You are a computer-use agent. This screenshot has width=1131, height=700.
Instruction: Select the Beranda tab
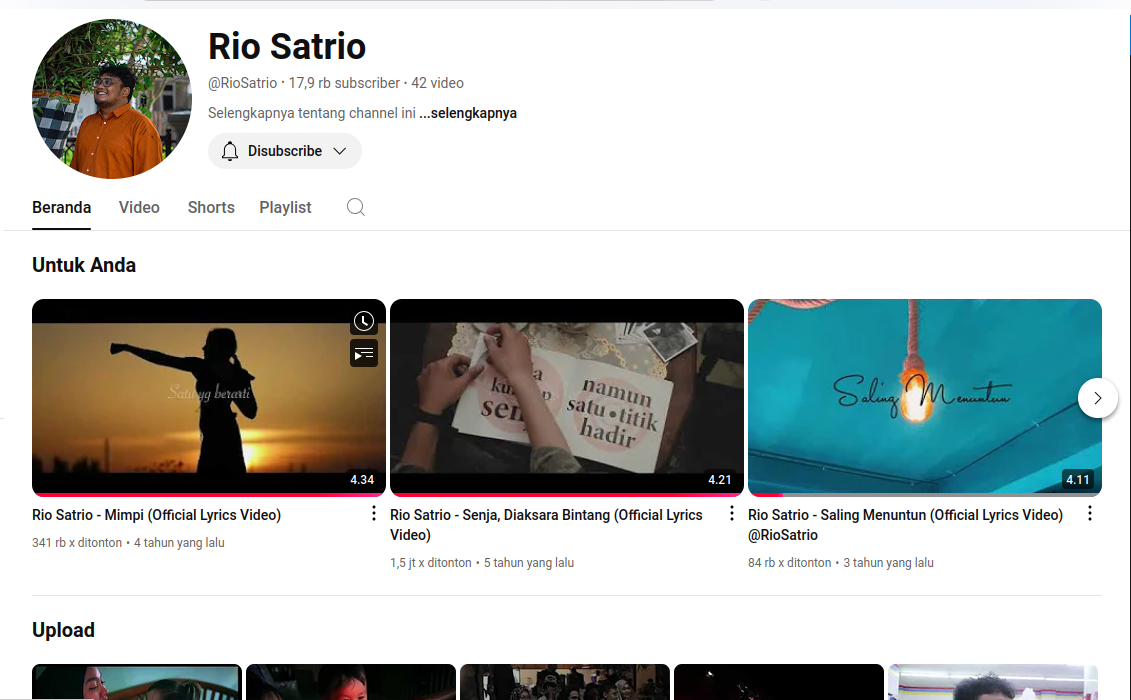[x=61, y=207]
